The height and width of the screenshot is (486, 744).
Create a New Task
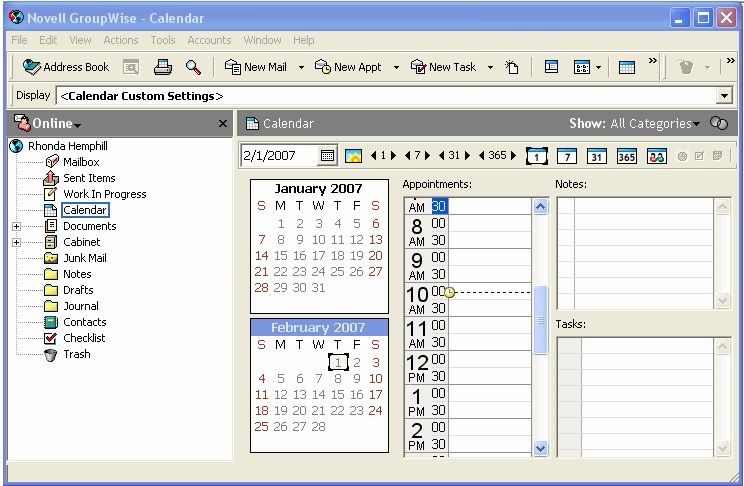coord(443,67)
